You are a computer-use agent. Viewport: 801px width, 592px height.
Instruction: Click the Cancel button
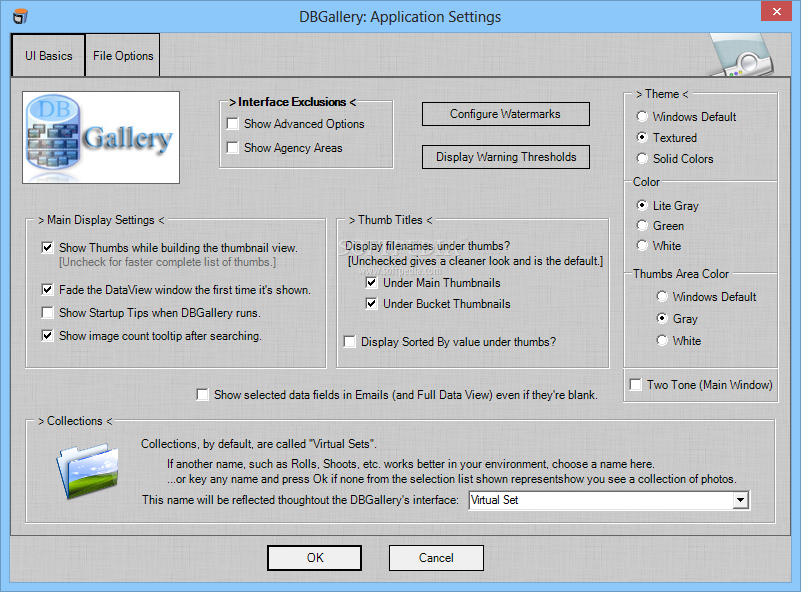coord(436,558)
